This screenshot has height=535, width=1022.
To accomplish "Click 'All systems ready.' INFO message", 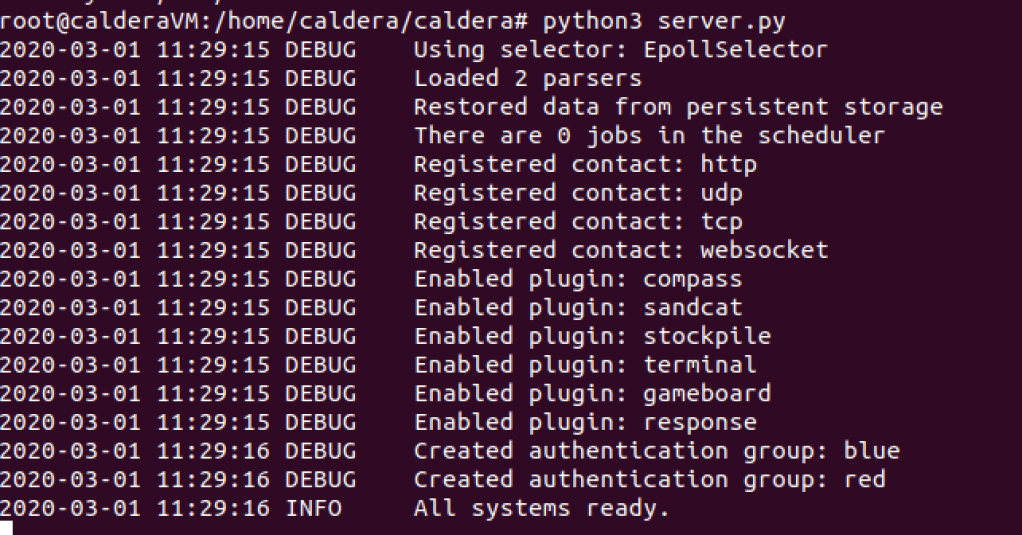I will [541, 508].
